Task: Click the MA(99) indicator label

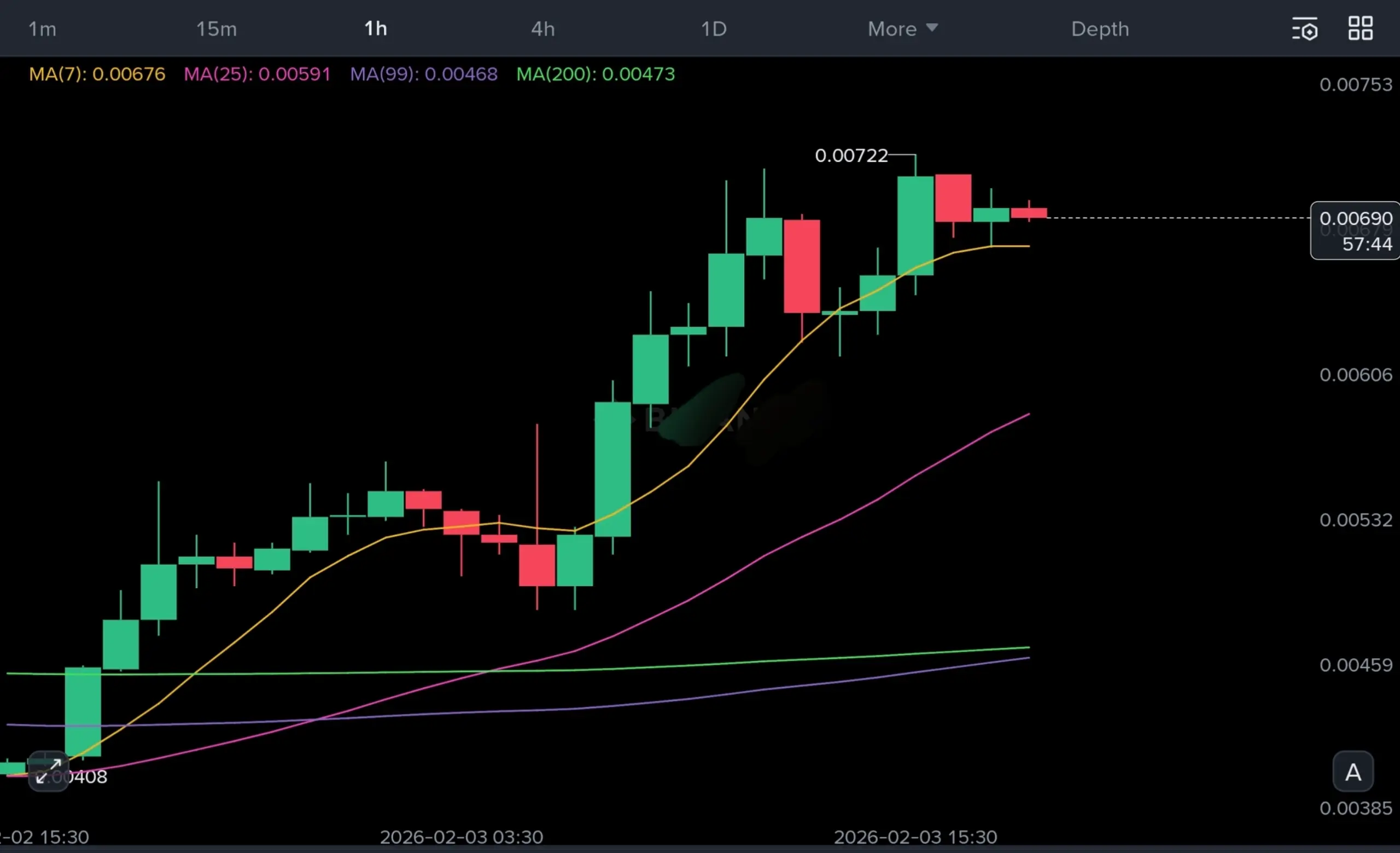Action: [x=423, y=74]
